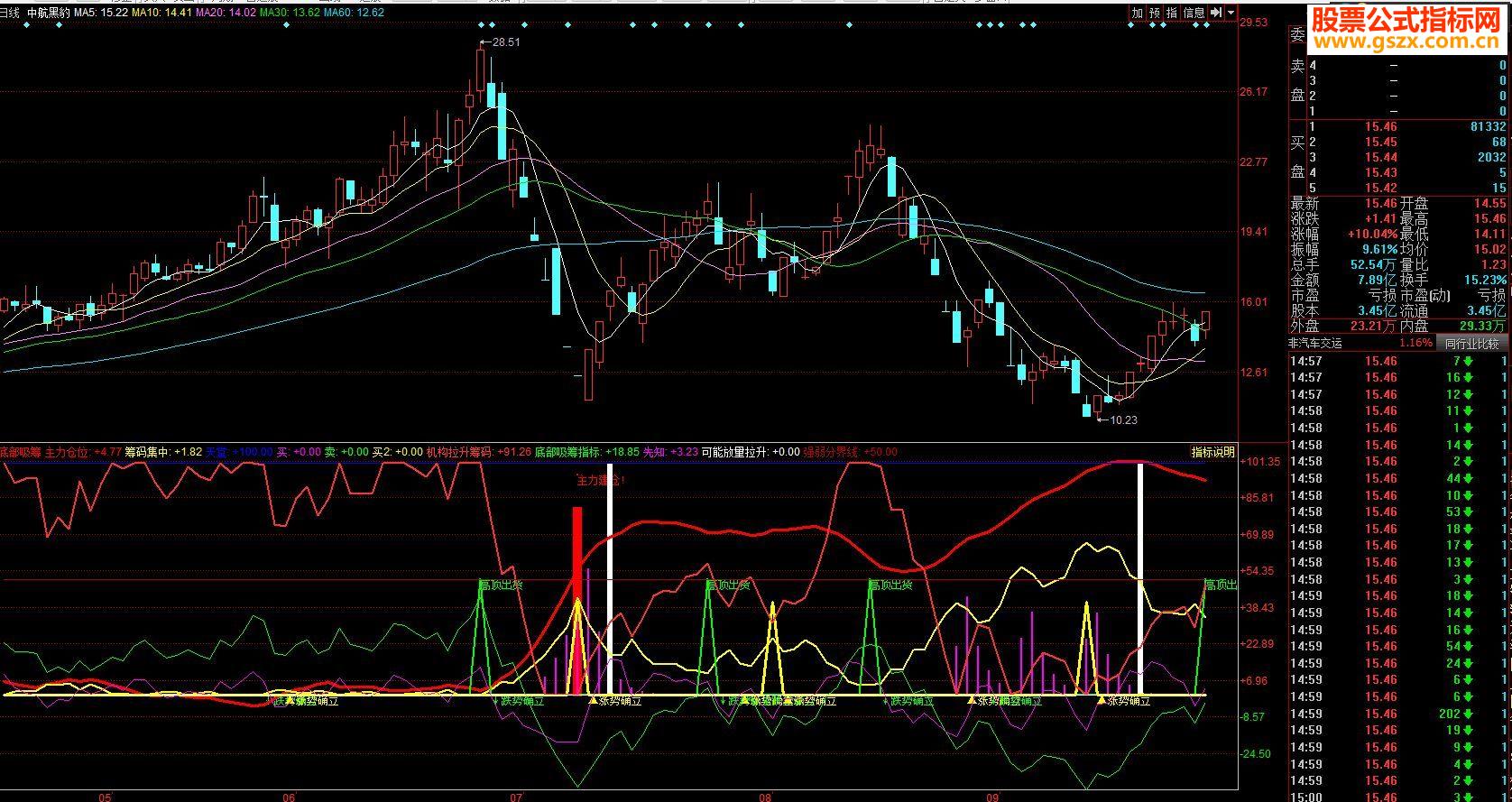Click the jump-to-end arrow icon
The width and height of the screenshot is (1512, 802).
(1216, 13)
